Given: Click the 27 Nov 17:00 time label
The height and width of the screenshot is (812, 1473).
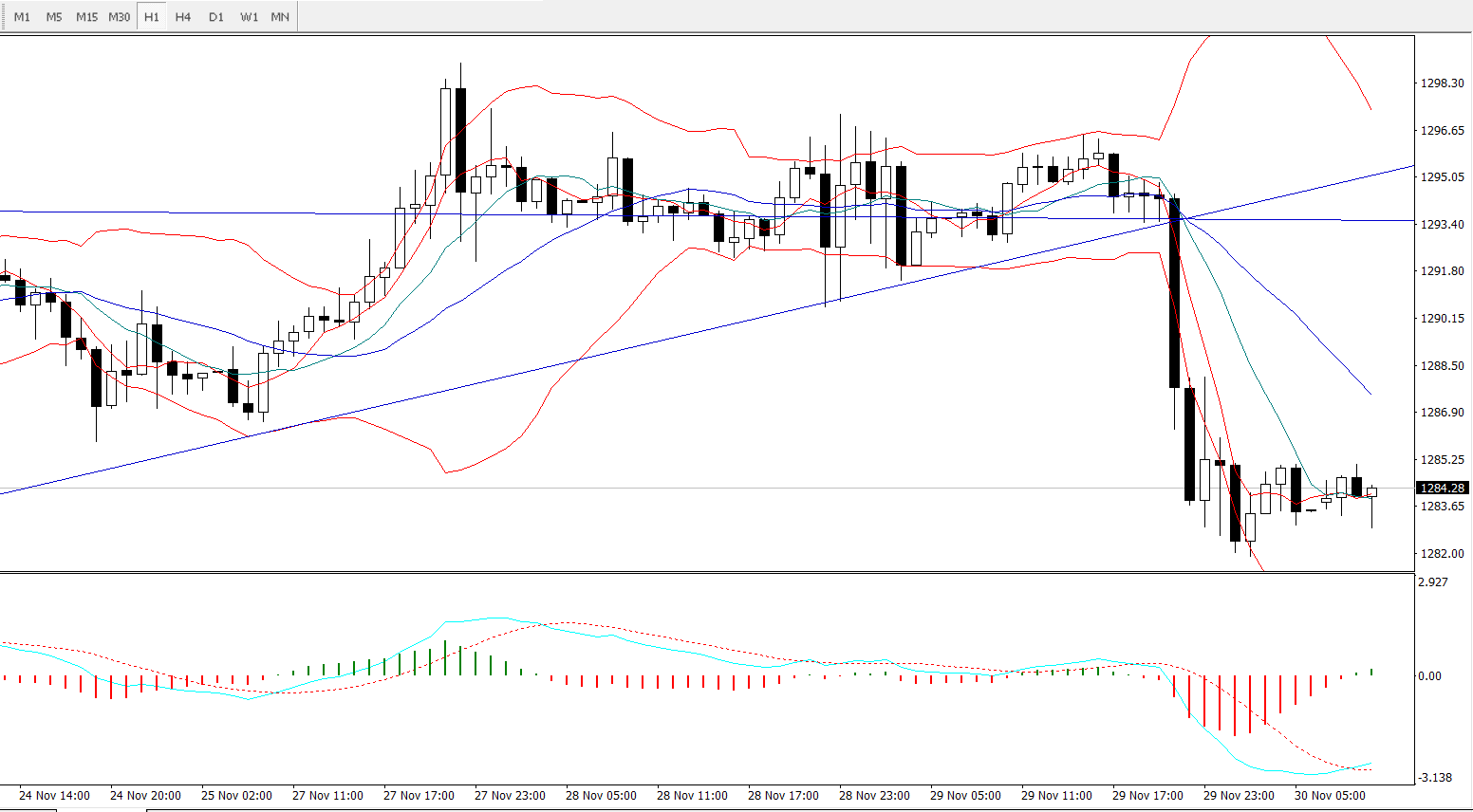Looking at the screenshot, I should tap(419, 796).
